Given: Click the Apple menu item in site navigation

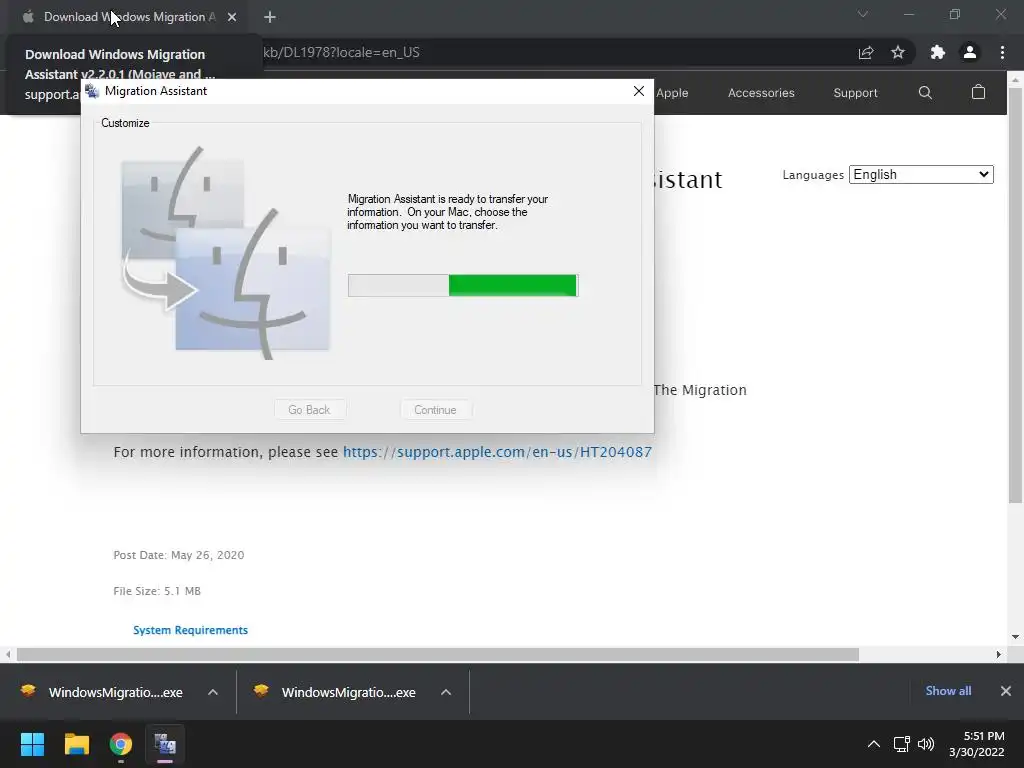Looking at the screenshot, I should click(x=672, y=93).
